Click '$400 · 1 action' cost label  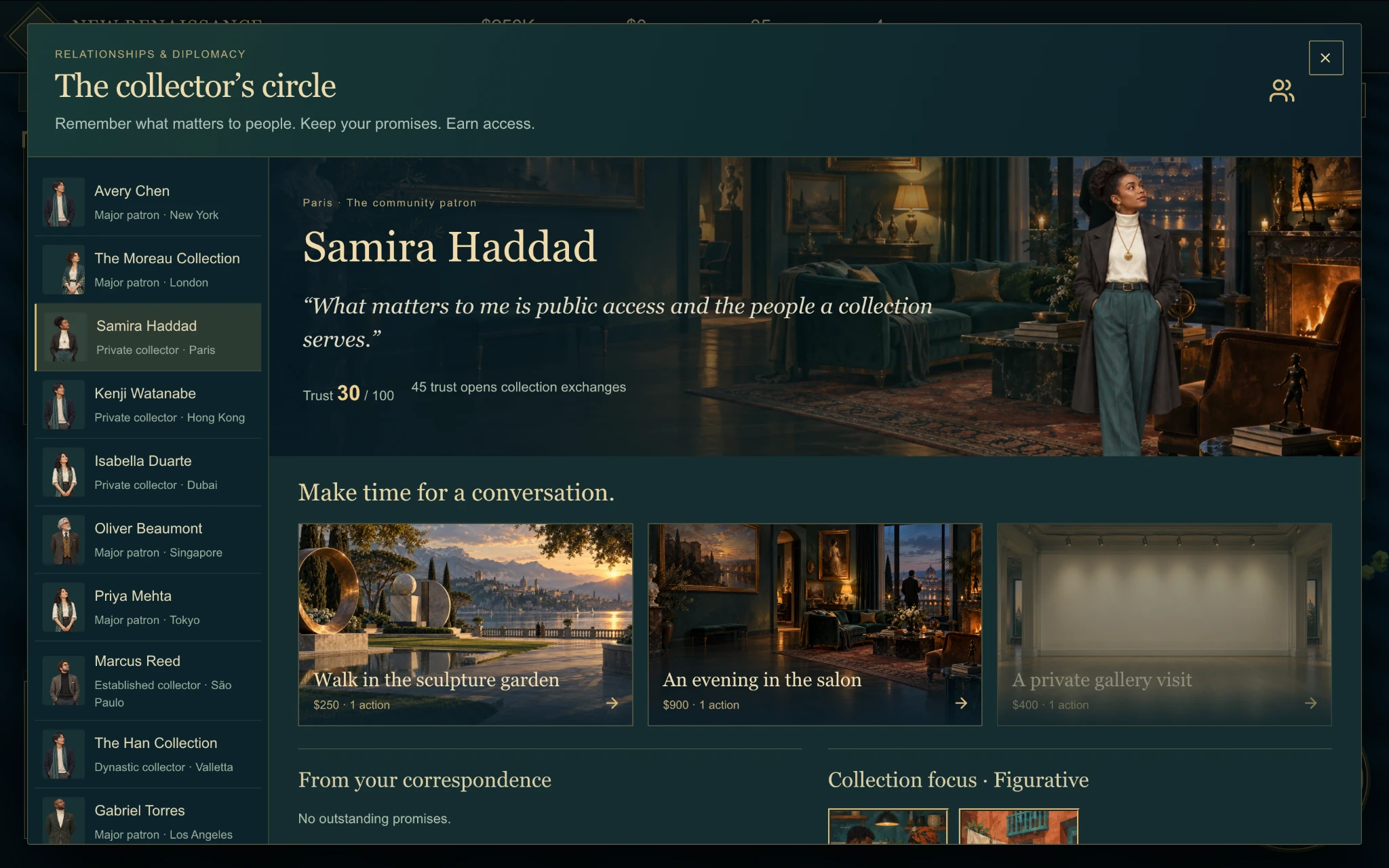coord(1050,705)
